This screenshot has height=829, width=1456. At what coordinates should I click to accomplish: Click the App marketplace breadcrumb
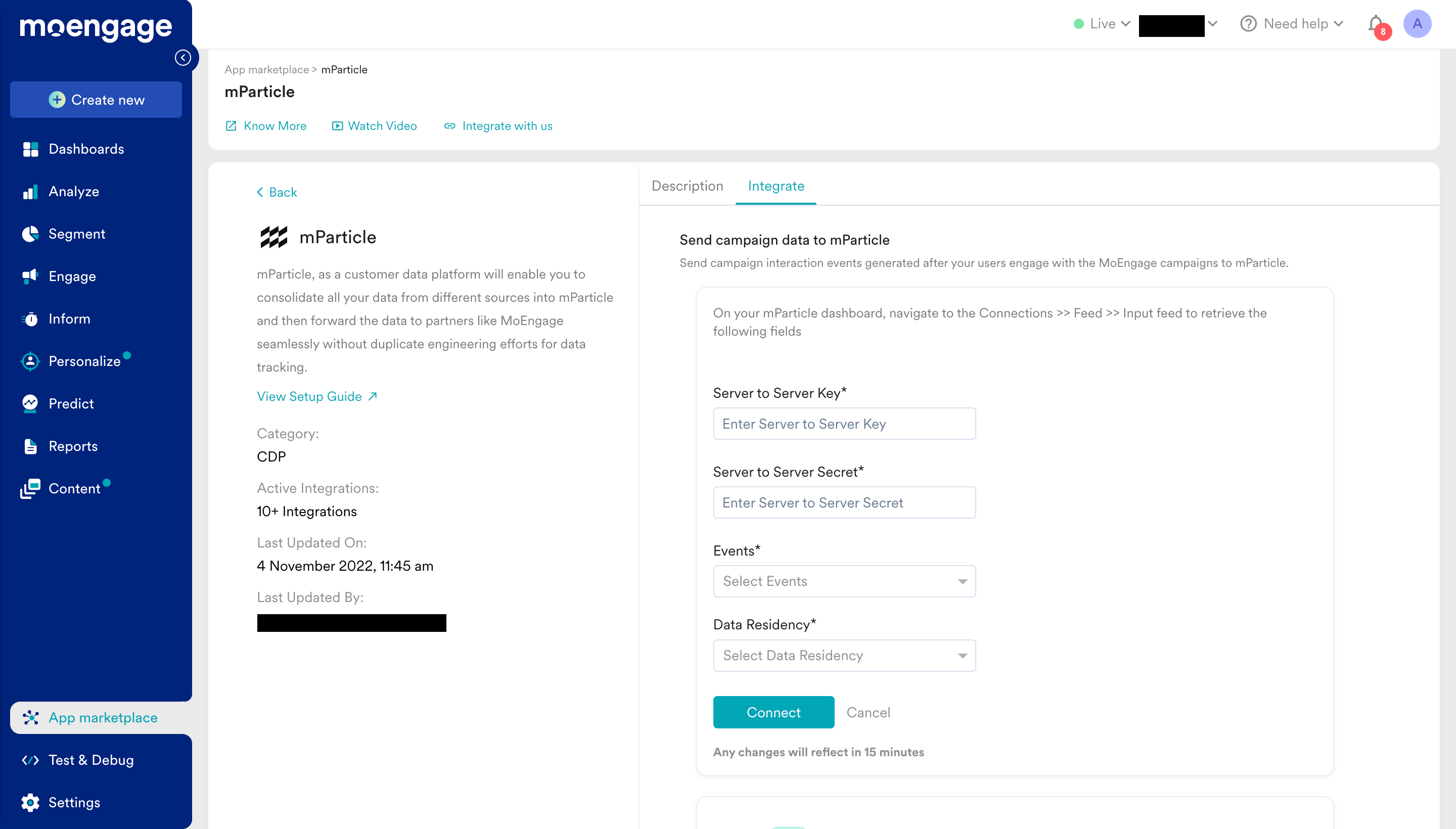point(266,69)
